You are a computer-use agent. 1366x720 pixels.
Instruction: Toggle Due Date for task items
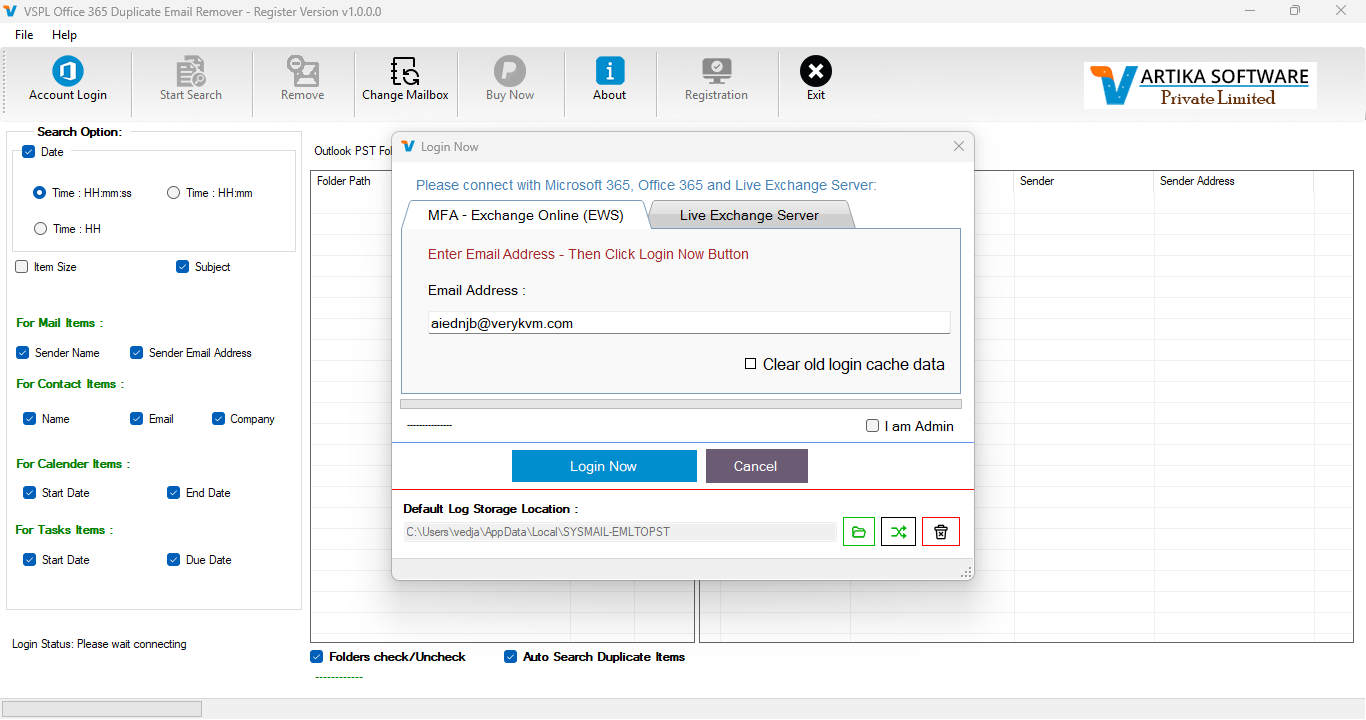175,560
